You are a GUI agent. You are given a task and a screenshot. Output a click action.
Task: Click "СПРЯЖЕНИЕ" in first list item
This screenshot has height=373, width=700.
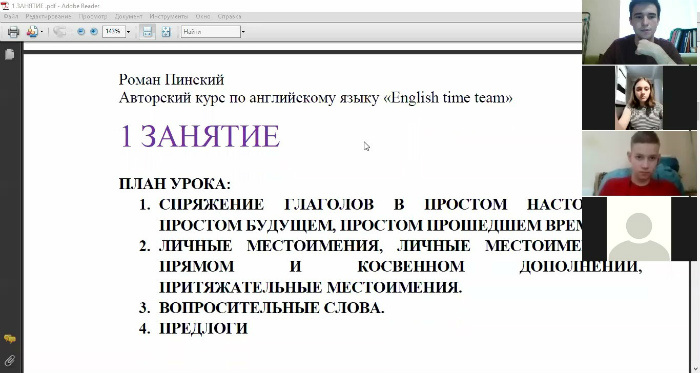211,204
